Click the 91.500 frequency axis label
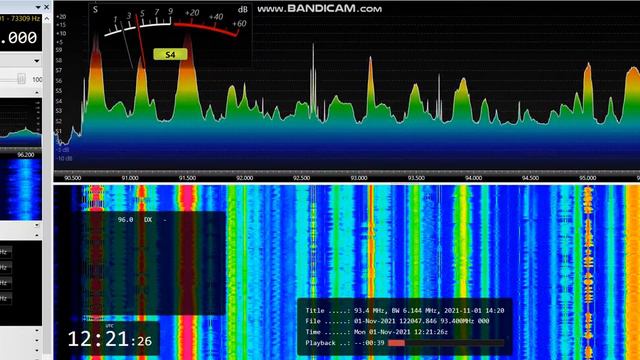640x360 pixels. click(187, 178)
